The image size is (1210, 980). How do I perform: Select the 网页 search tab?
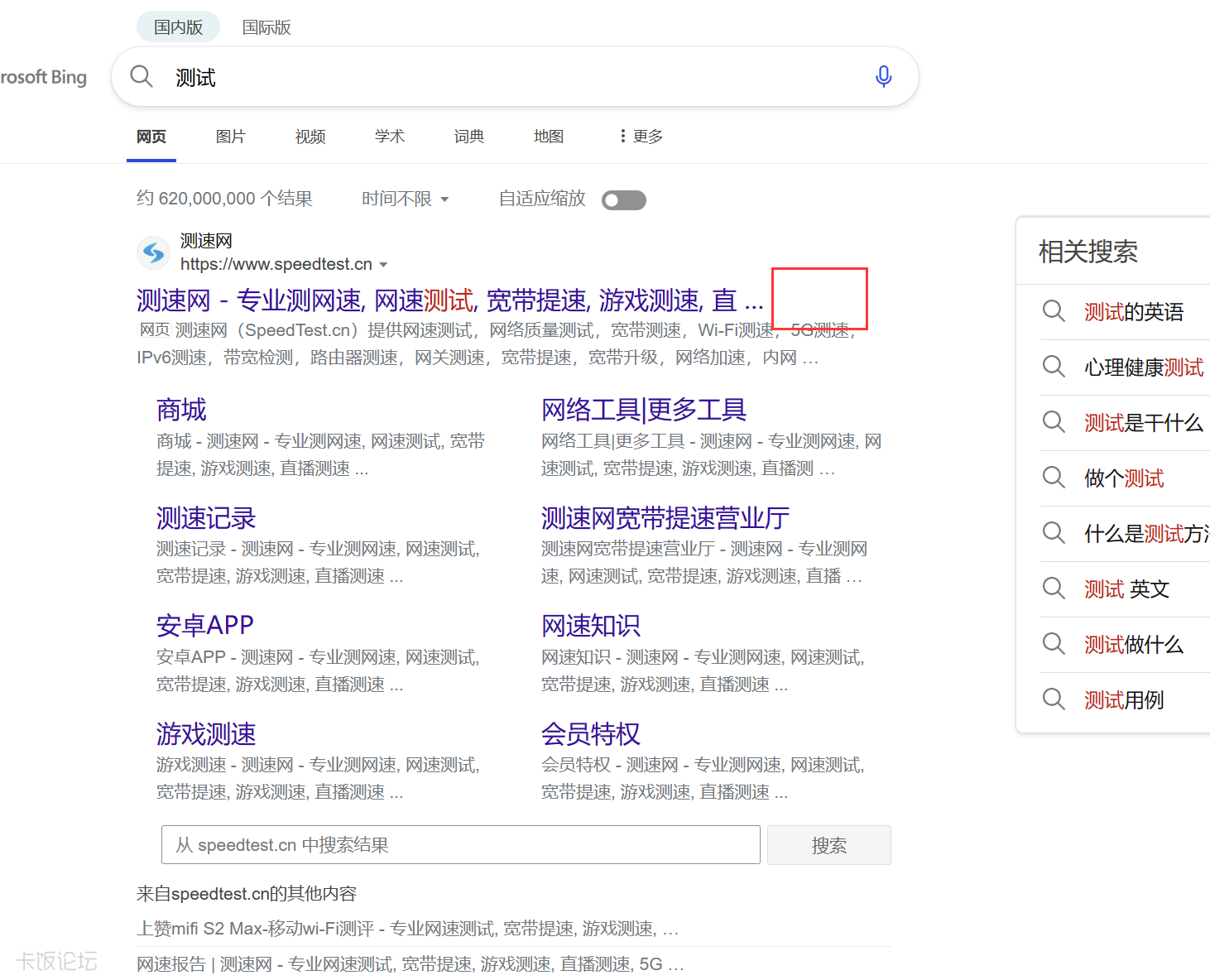click(x=151, y=137)
